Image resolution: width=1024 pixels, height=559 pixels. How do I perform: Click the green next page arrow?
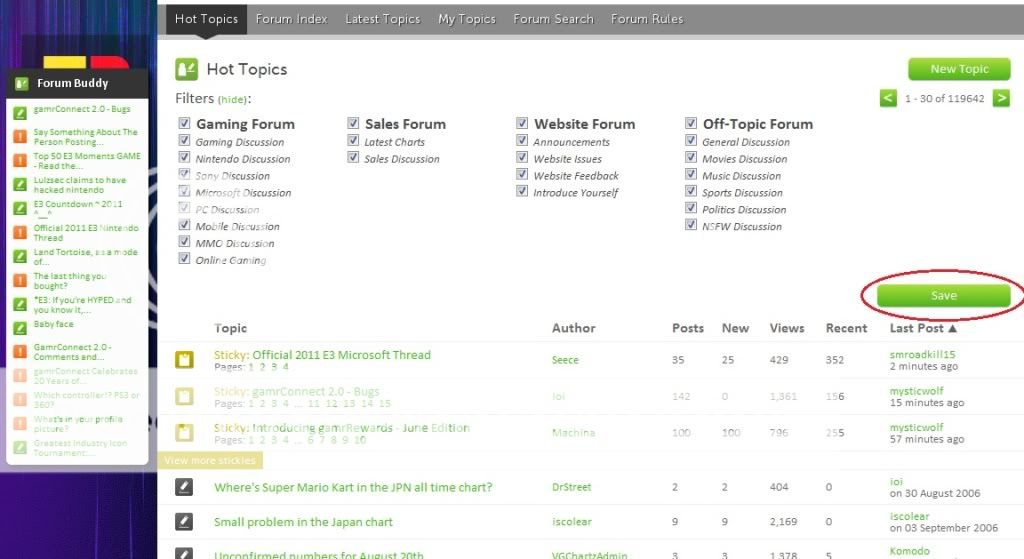tap(1001, 98)
